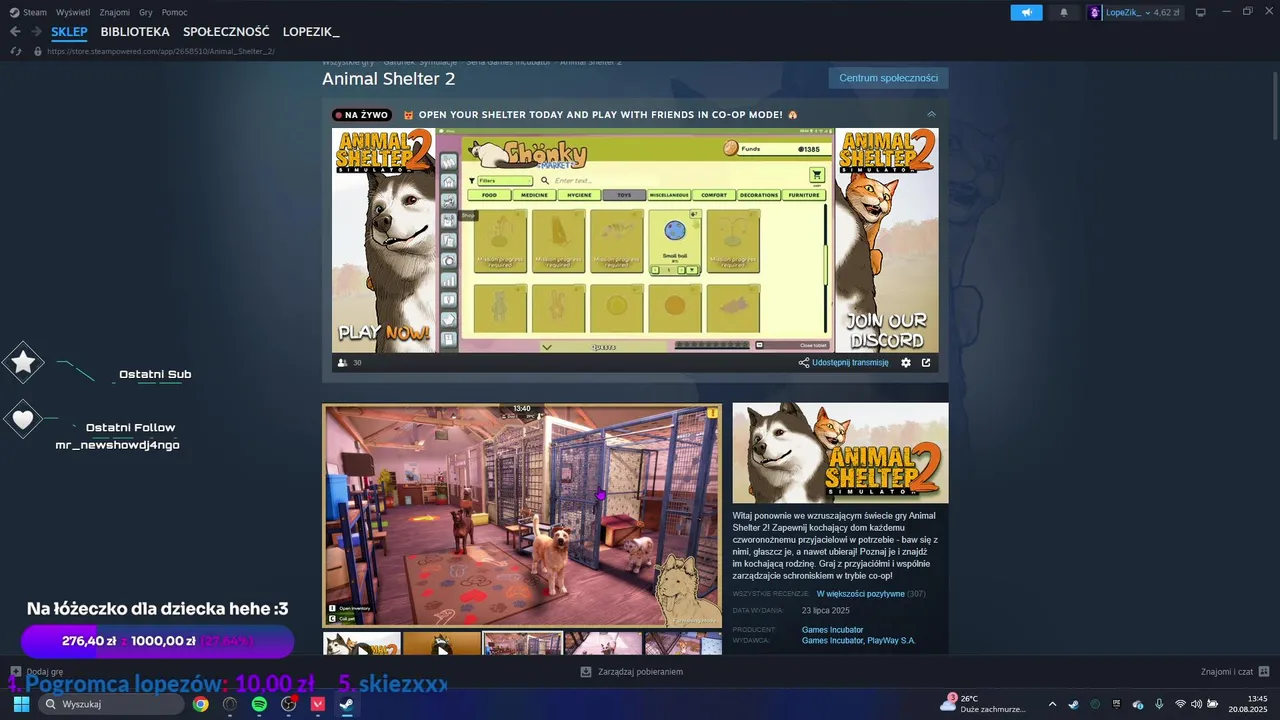This screenshot has height=720, width=1280.
Task: Open the Znajomi menu
Action: pos(115,12)
